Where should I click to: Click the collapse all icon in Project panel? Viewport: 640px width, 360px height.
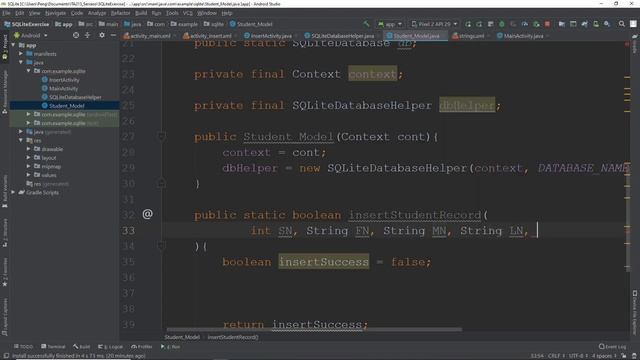coord(87,36)
